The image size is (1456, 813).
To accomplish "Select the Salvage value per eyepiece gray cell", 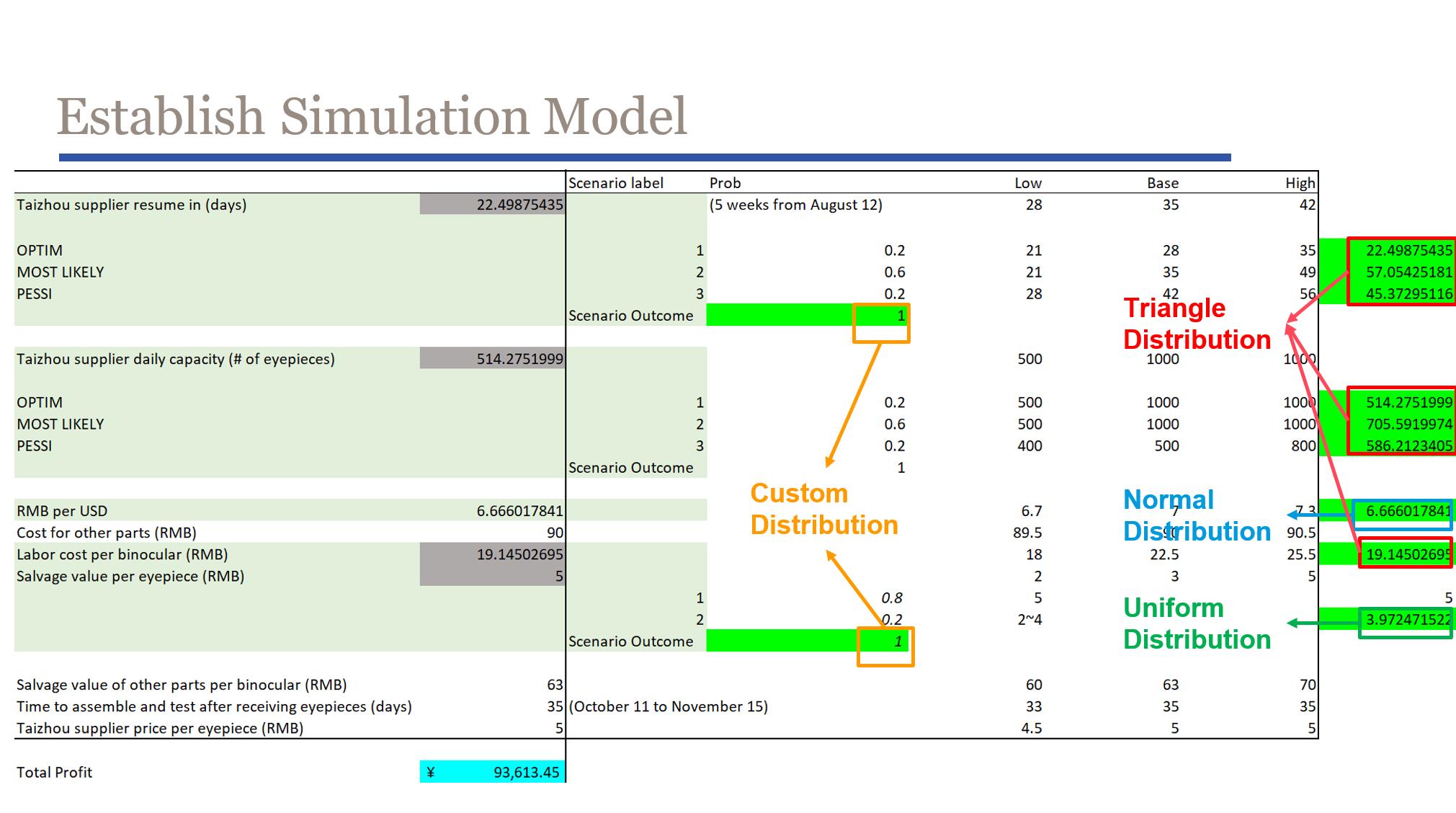I will (492, 576).
